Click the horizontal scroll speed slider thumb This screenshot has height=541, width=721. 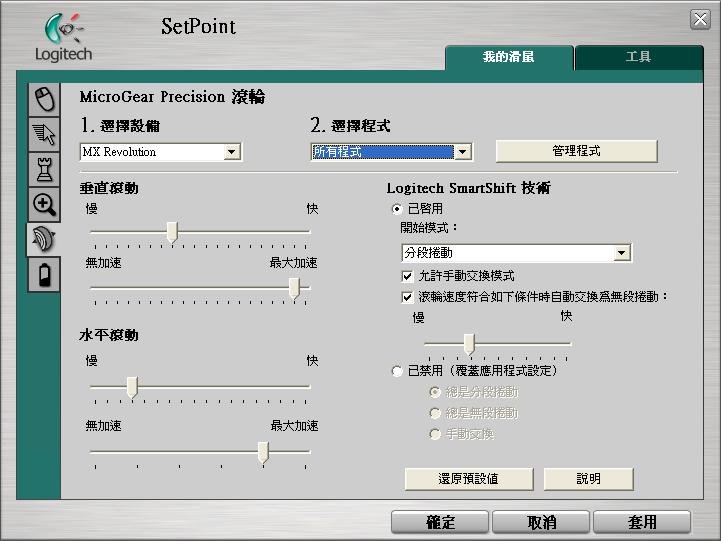pyautogui.click(x=132, y=387)
